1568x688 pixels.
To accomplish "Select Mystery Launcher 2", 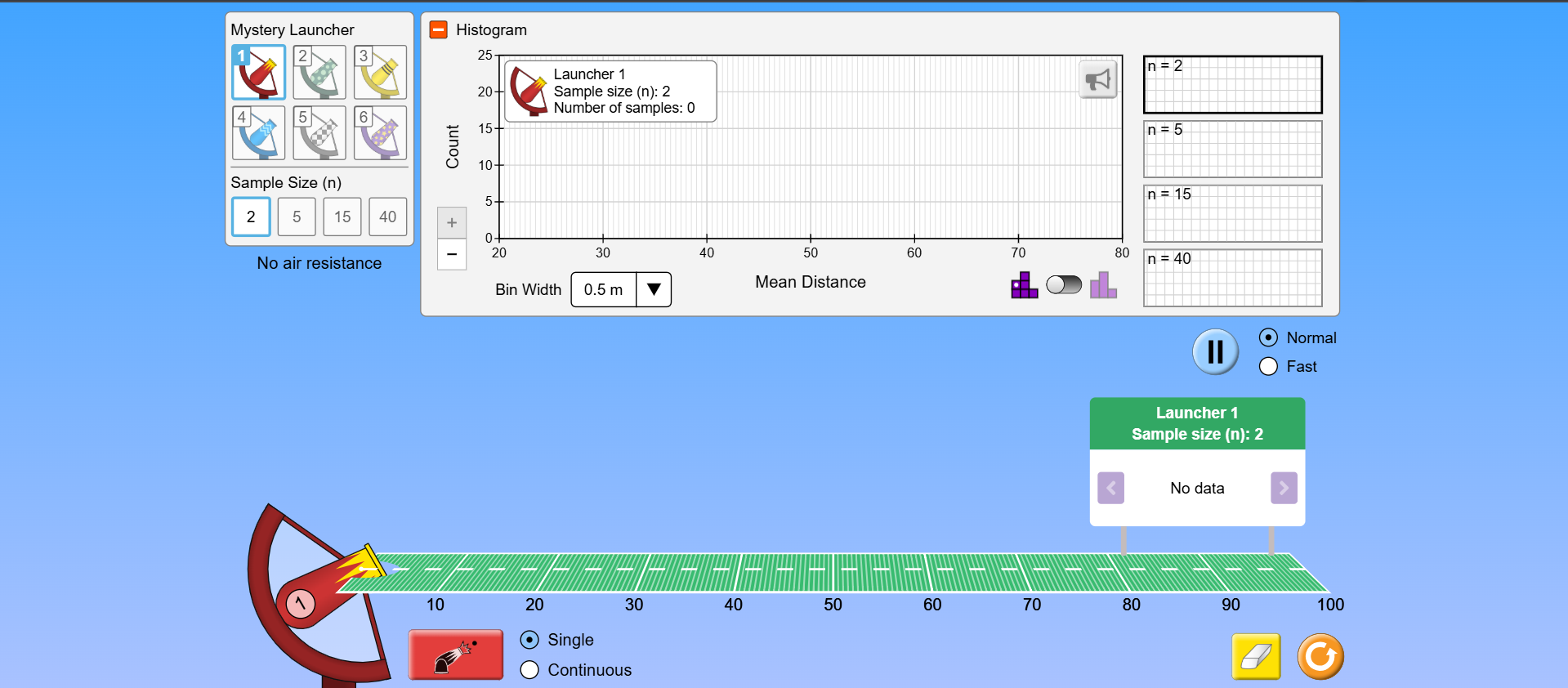I will [x=319, y=73].
